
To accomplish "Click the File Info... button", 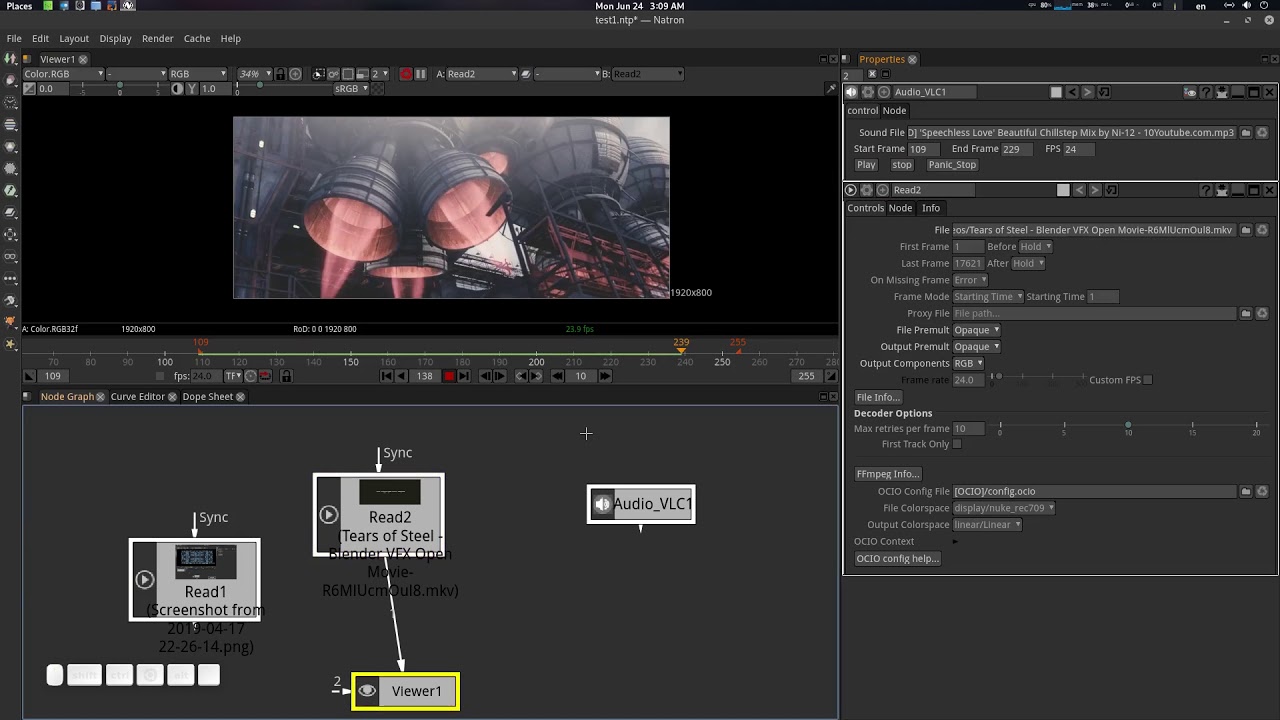I will (x=878, y=397).
